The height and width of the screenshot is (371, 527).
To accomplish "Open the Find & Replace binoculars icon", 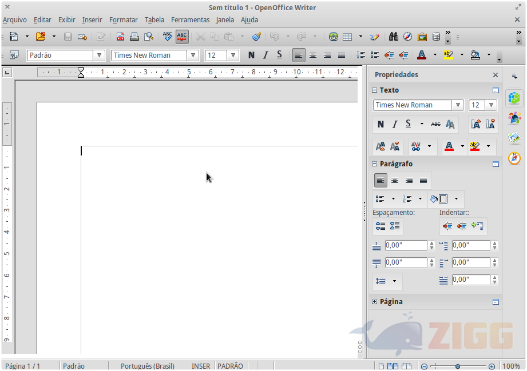I will [393, 37].
